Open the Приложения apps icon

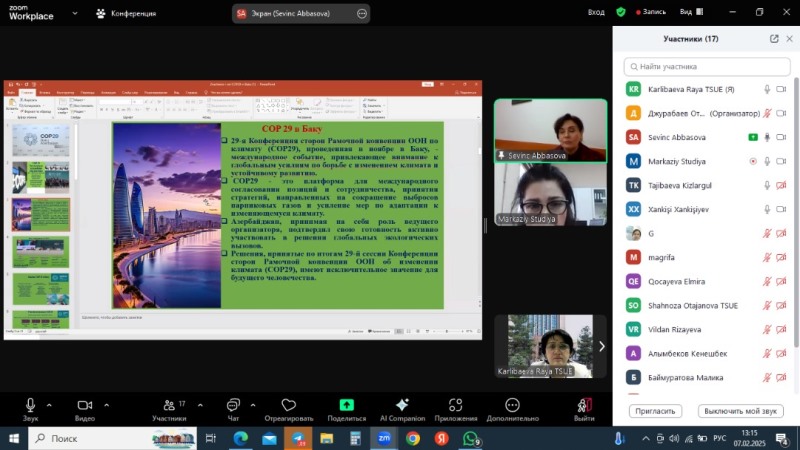(456, 405)
